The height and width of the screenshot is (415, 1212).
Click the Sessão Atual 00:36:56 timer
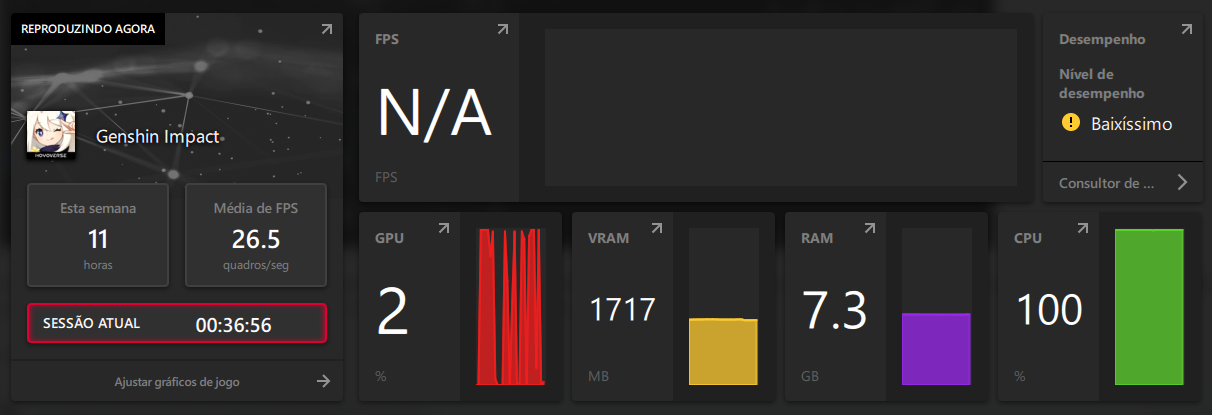coord(177,324)
